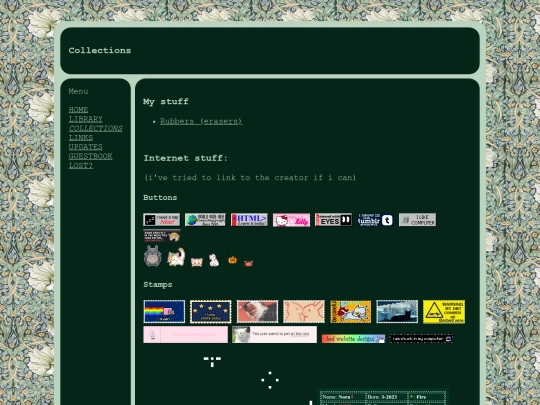Click the orange stamp with white cat

(351, 312)
